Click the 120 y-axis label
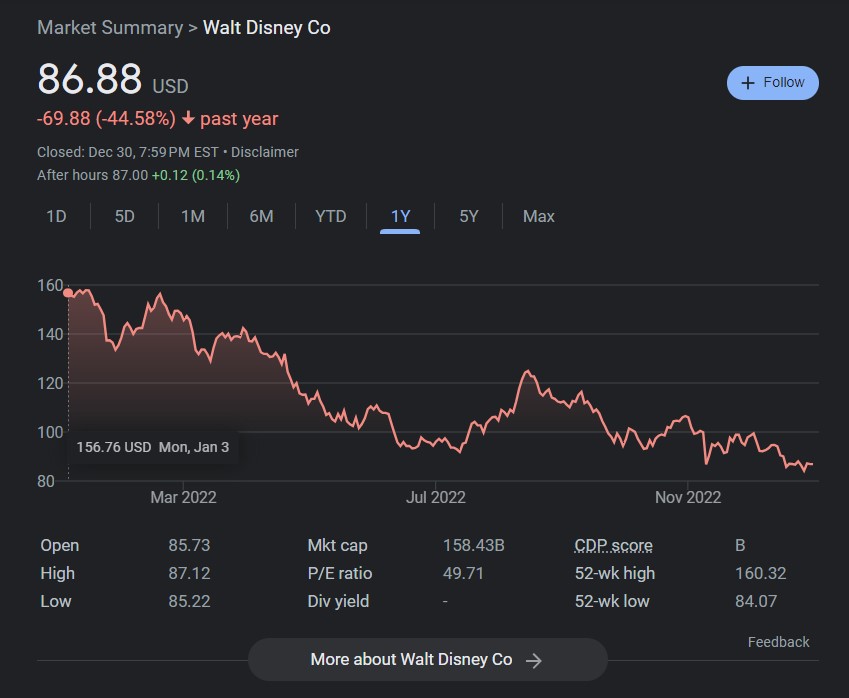Image resolution: width=849 pixels, height=698 pixels. pyautogui.click(x=50, y=383)
